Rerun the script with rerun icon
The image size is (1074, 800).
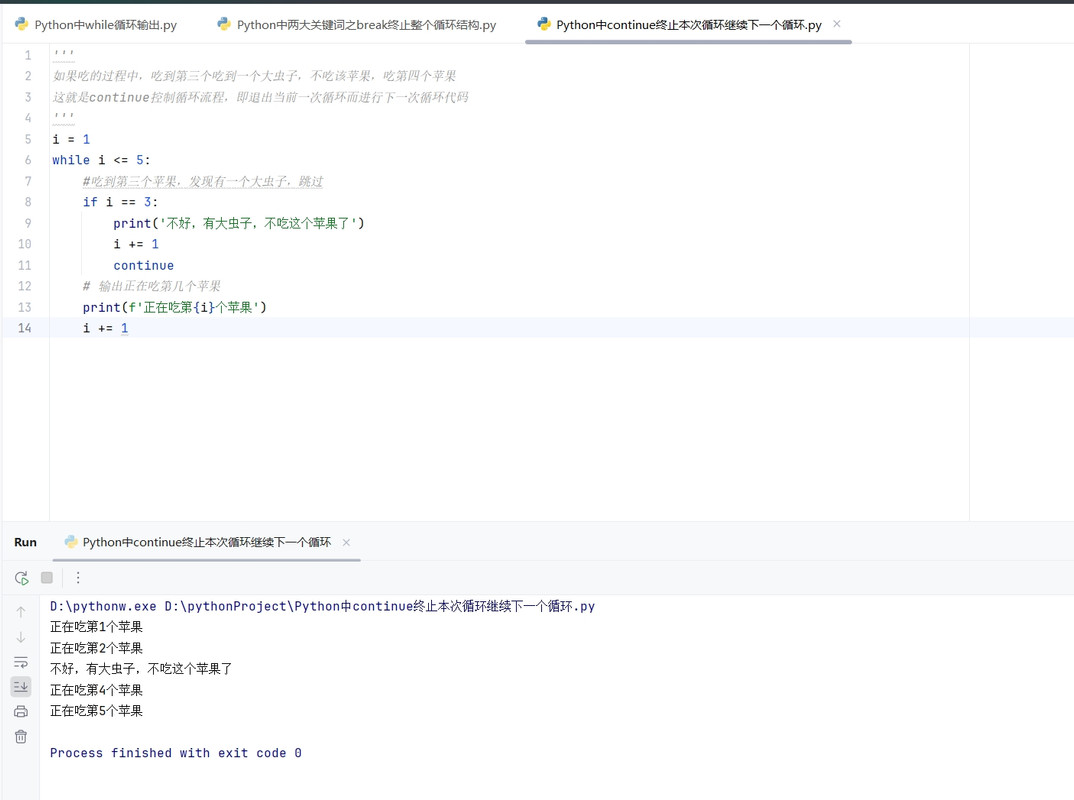pyautogui.click(x=21, y=578)
